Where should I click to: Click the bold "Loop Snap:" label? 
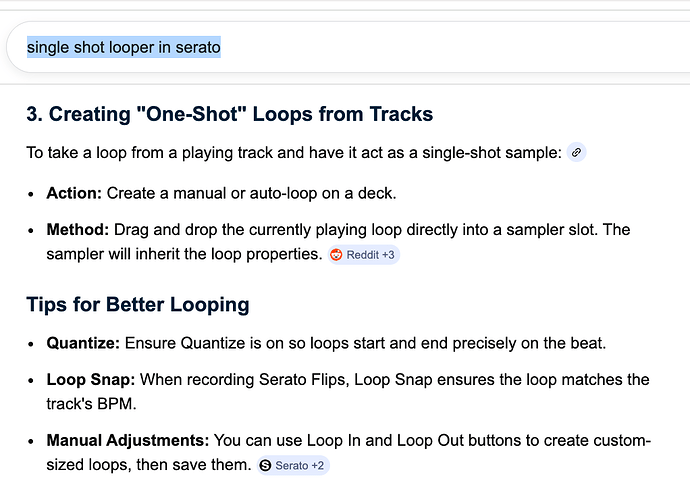(x=88, y=380)
